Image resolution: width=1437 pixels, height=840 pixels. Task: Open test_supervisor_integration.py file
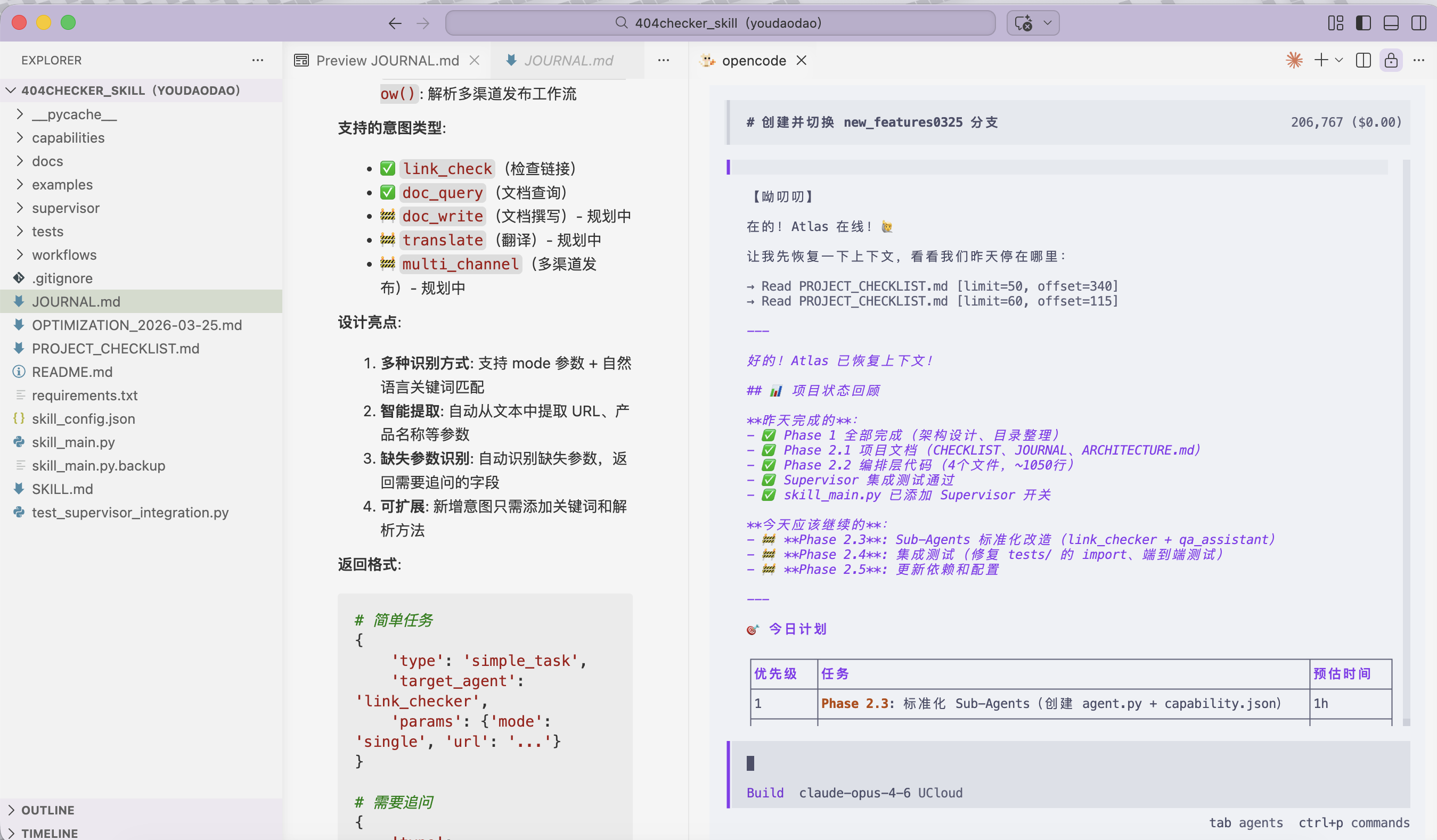141,512
